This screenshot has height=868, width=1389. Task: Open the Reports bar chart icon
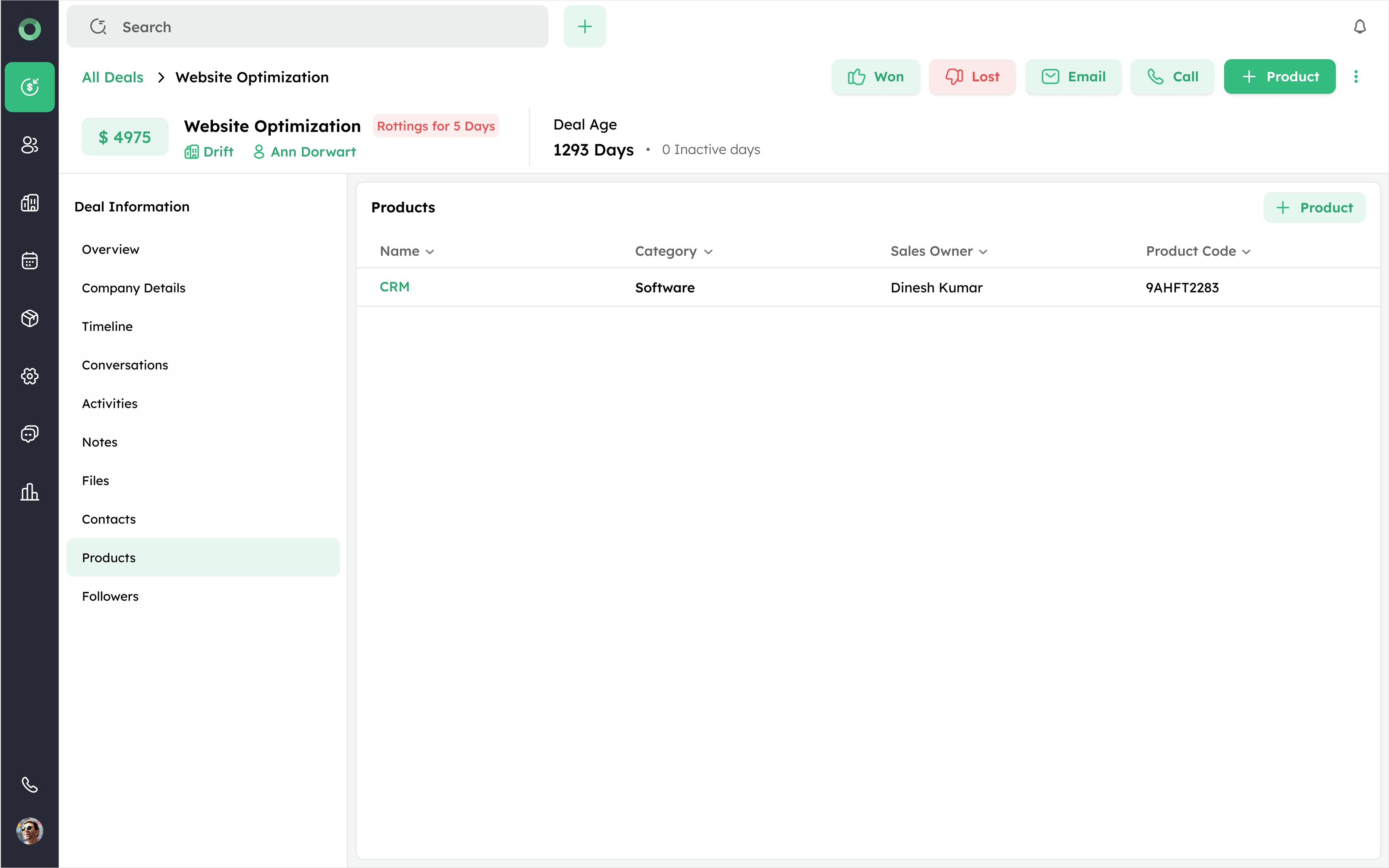point(29,492)
